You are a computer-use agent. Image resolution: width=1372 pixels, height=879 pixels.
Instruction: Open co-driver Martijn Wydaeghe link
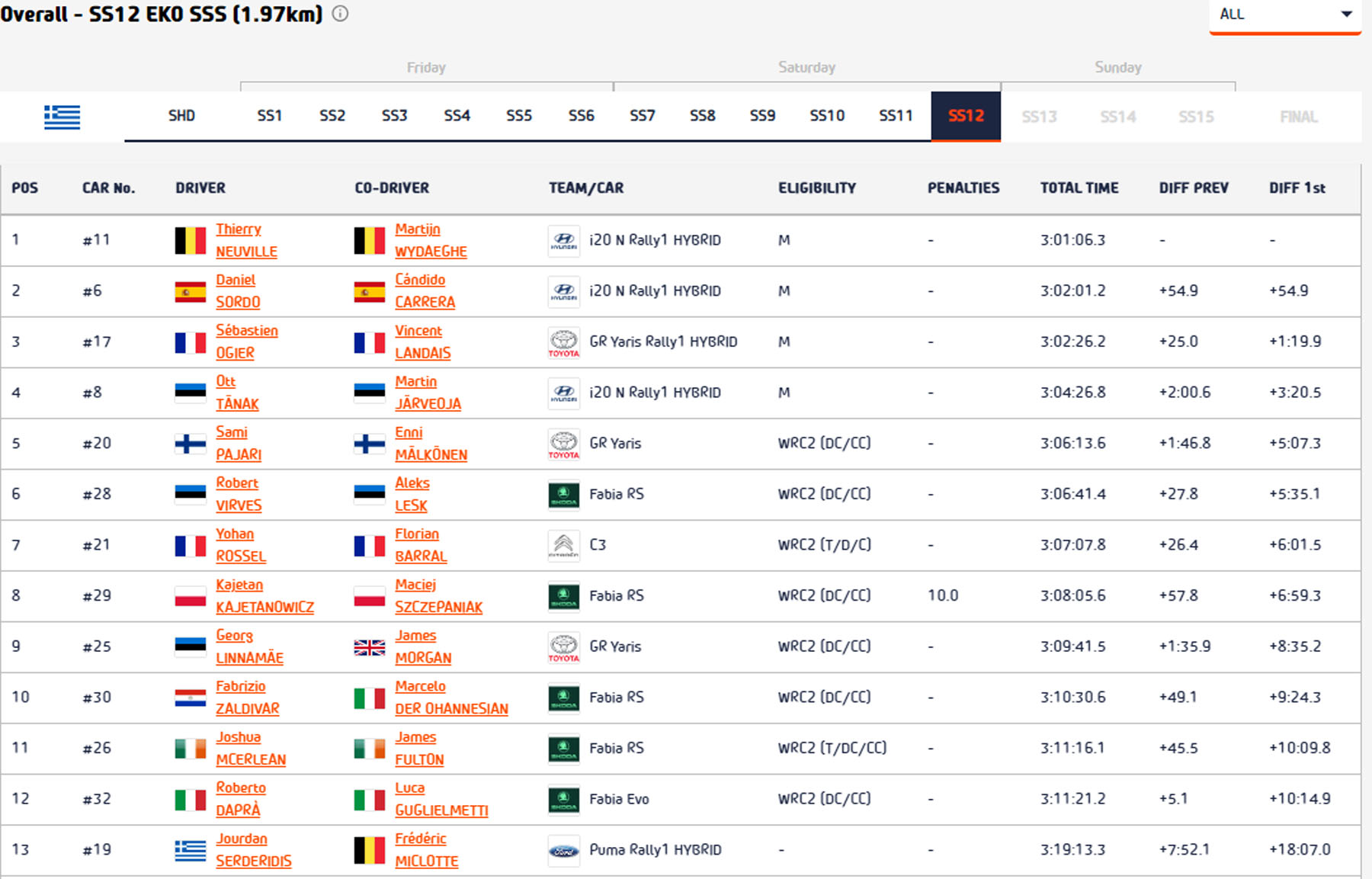coord(431,240)
